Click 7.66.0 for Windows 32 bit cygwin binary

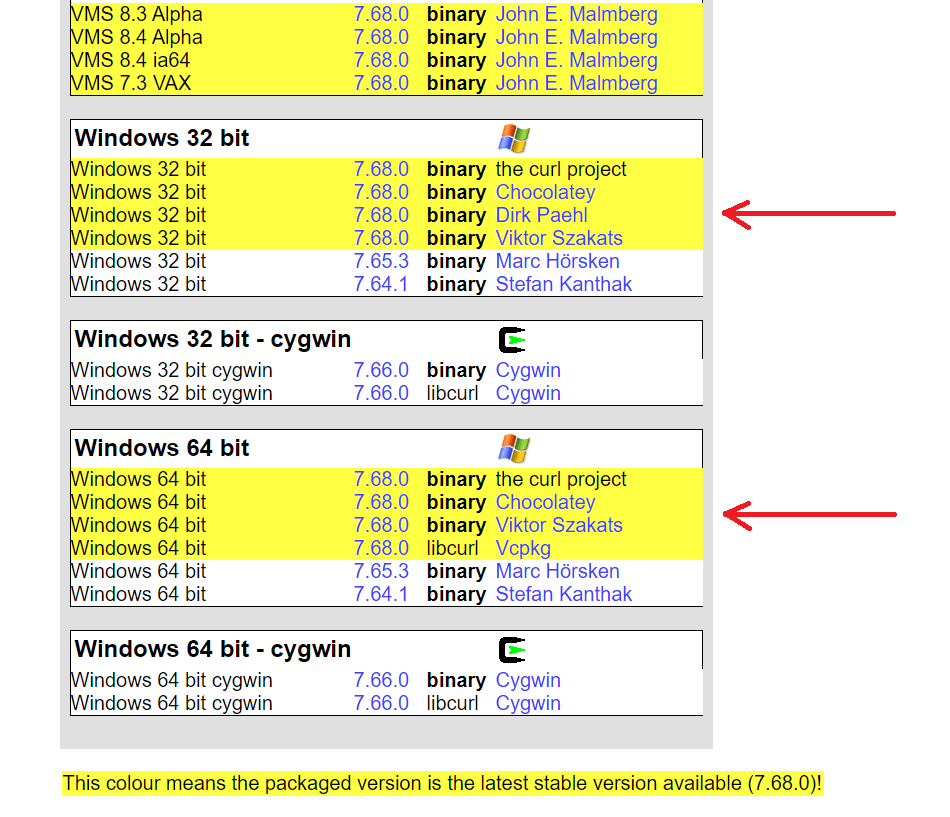click(x=381, y=370)
